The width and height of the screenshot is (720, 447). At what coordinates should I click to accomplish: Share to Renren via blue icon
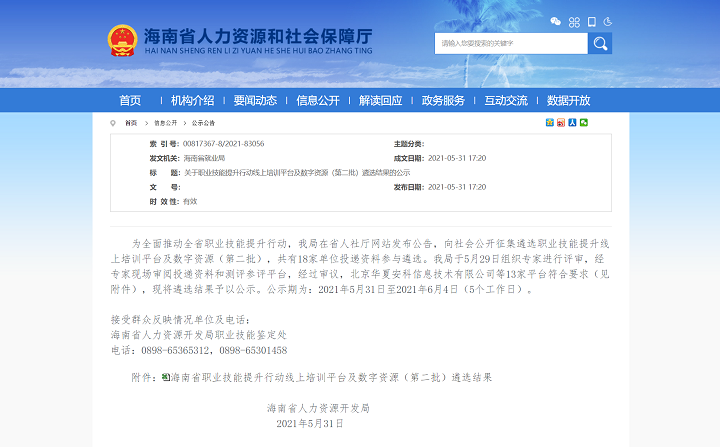[x=573, y=123]
